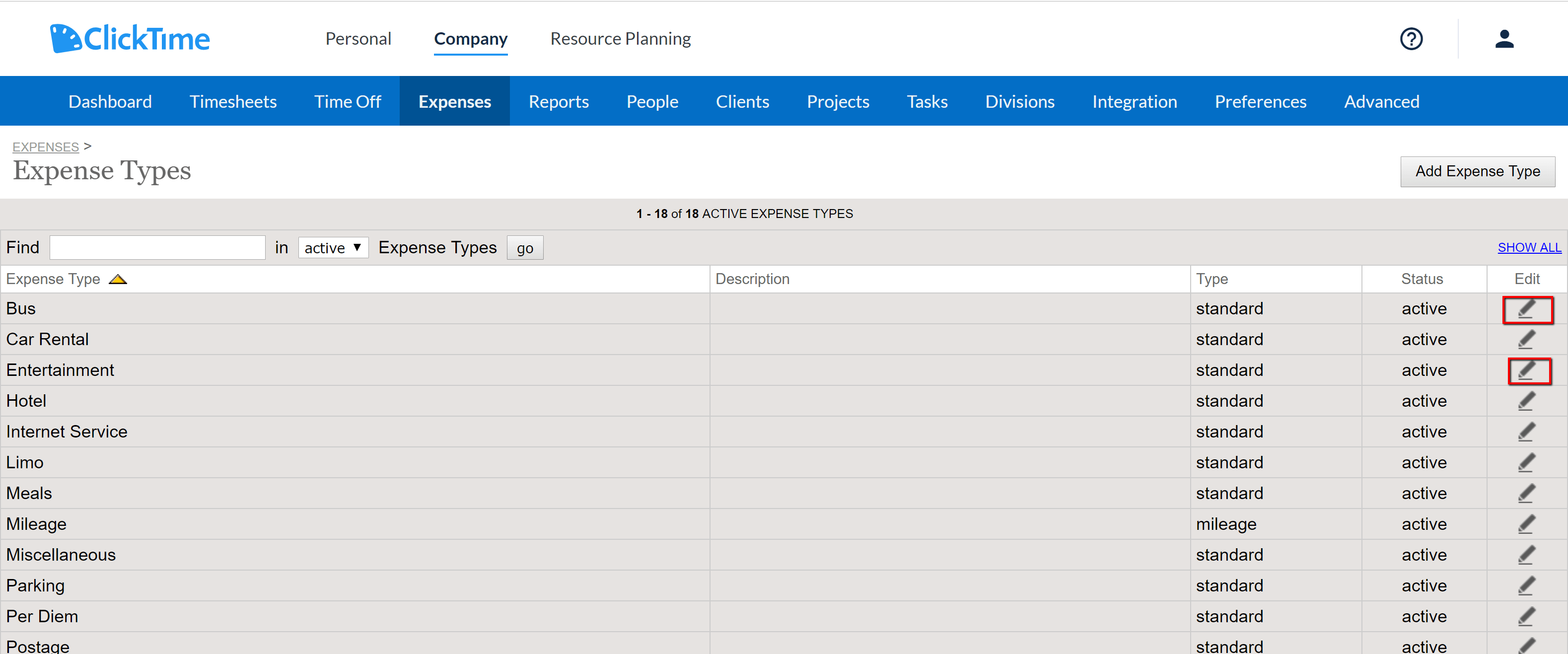
Task: Edit the Per Diem expense type
Action: coord(1527,616)
